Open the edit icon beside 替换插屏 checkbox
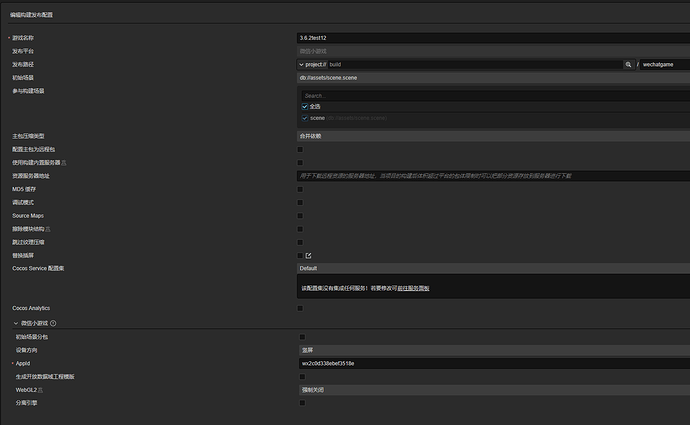Screen dimensions: 690x425 tap(308, 256)
